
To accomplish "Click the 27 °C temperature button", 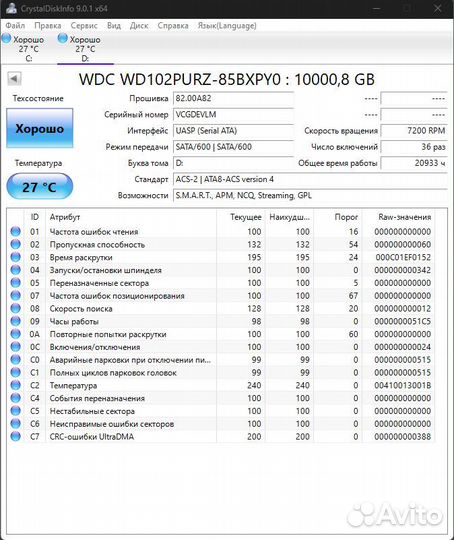I will click(40, 186).
